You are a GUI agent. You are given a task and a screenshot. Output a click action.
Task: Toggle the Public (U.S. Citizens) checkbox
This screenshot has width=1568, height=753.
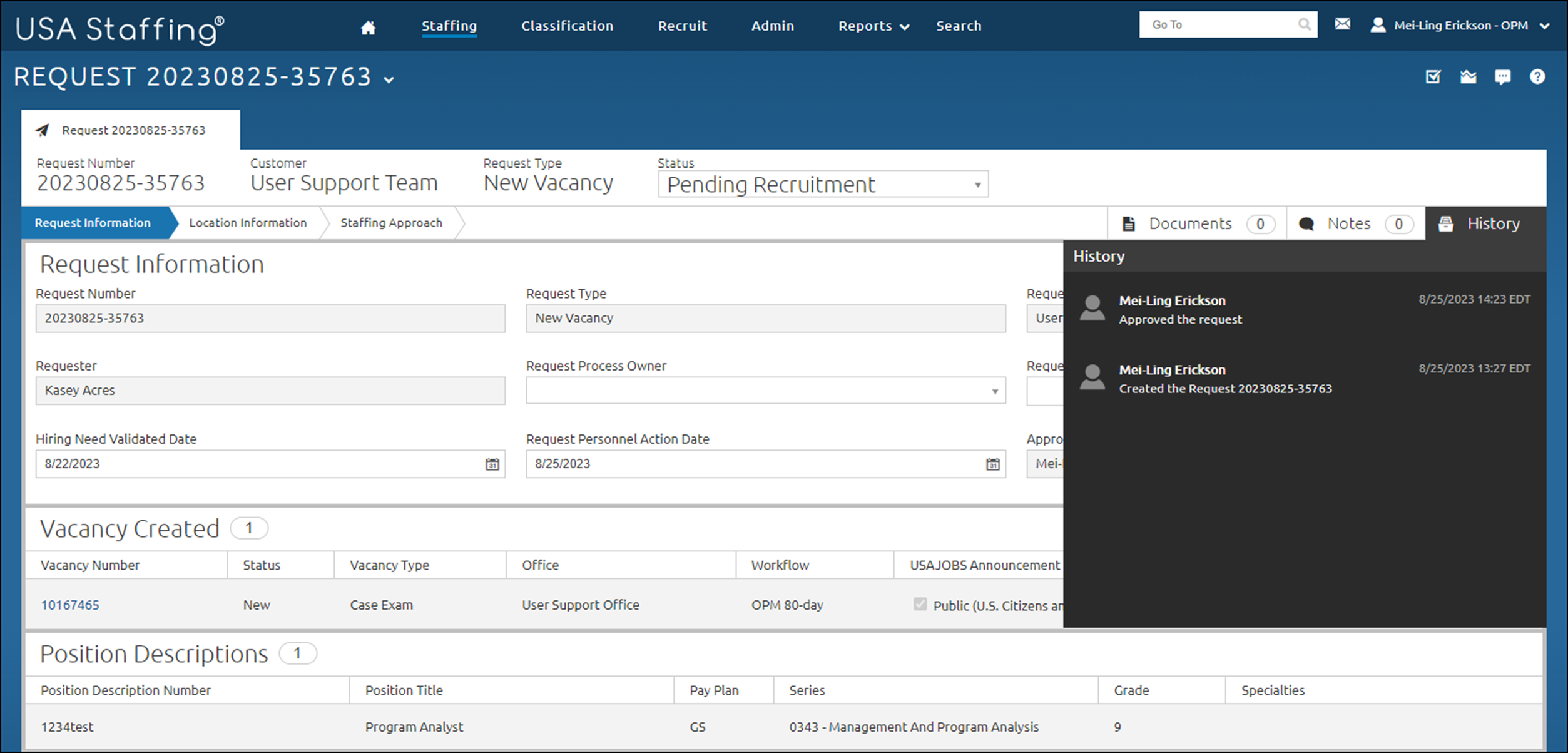(x=920, y=604)
